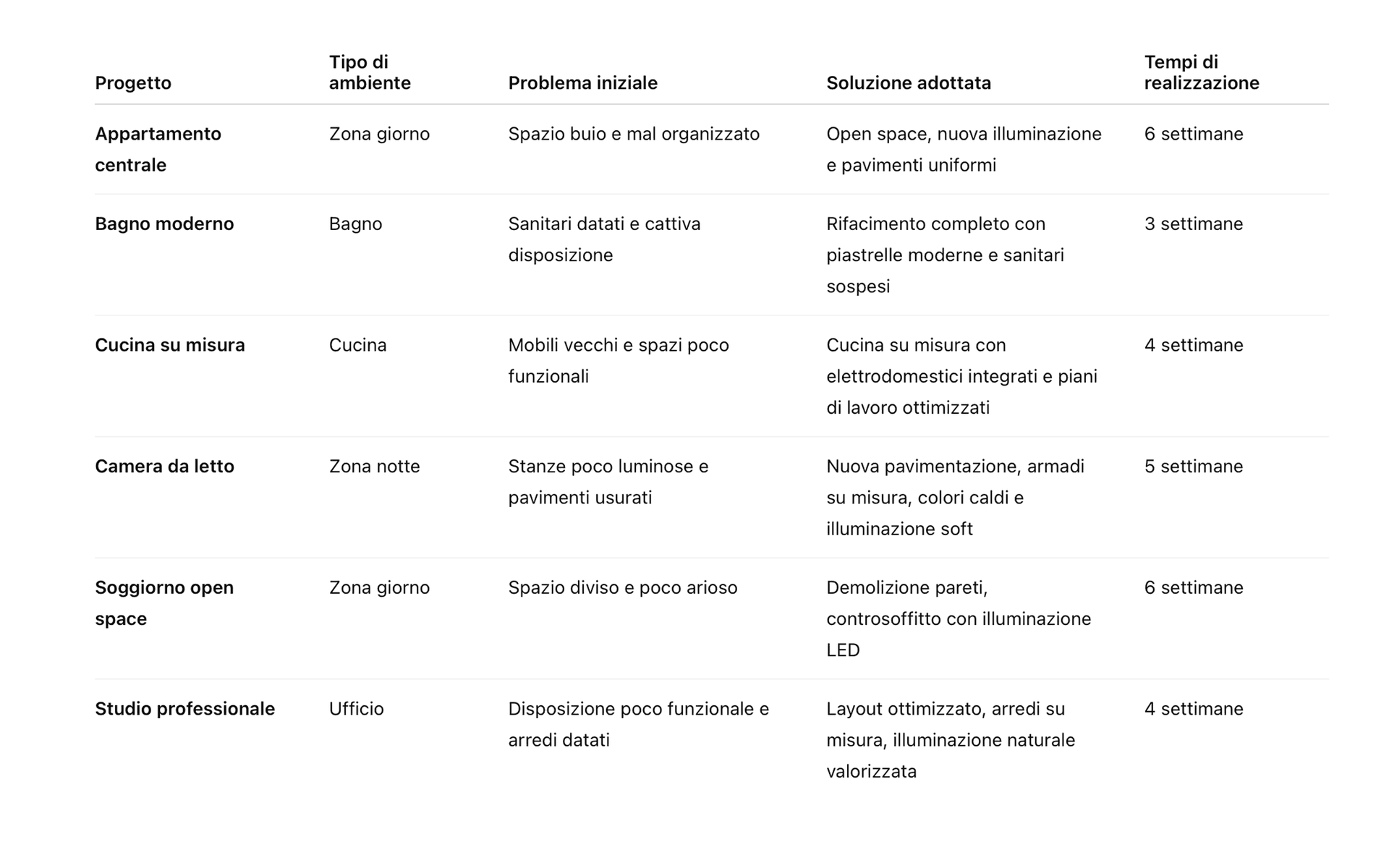The image size is (1389, 868).
Task: Click the "Layout ottimizzato" solution text
Action: coord(950,740)
